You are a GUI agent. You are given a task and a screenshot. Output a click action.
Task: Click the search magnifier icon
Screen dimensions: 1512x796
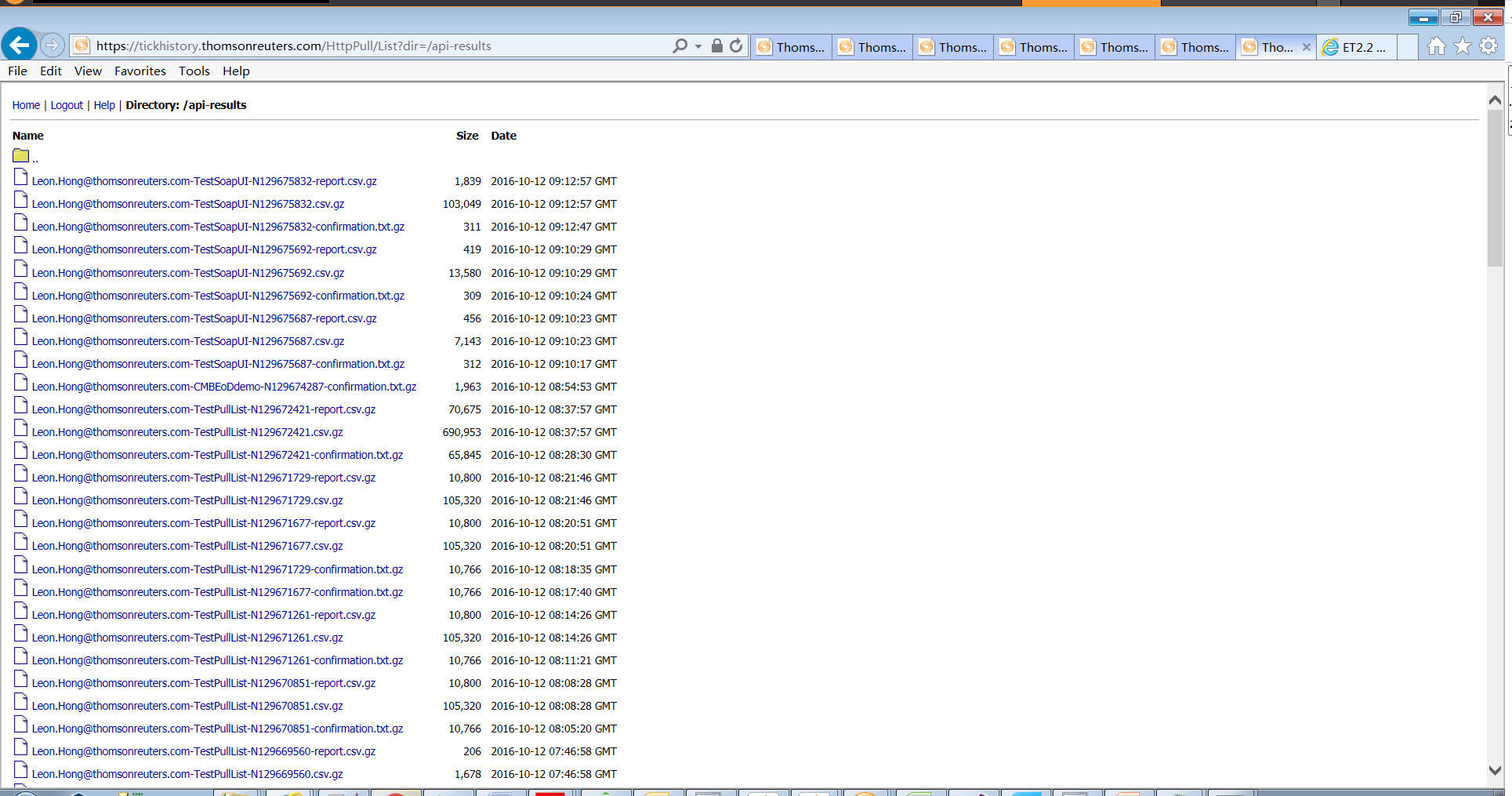(678, 45)
